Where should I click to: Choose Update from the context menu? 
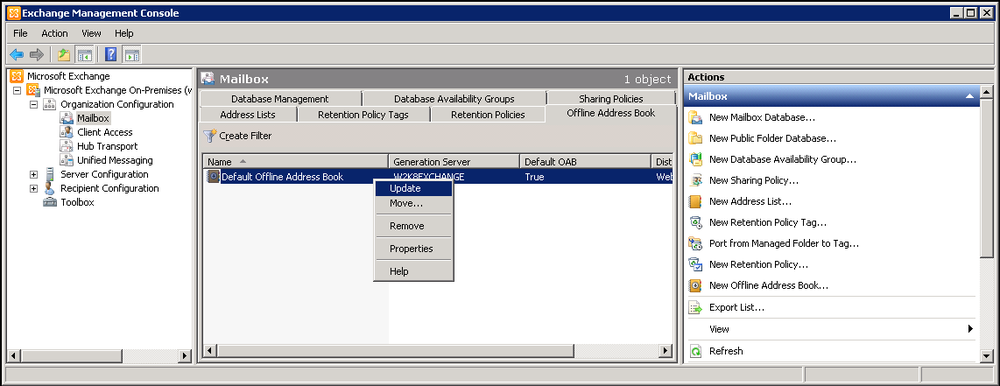pyautogui.click(x=413, y=188)
